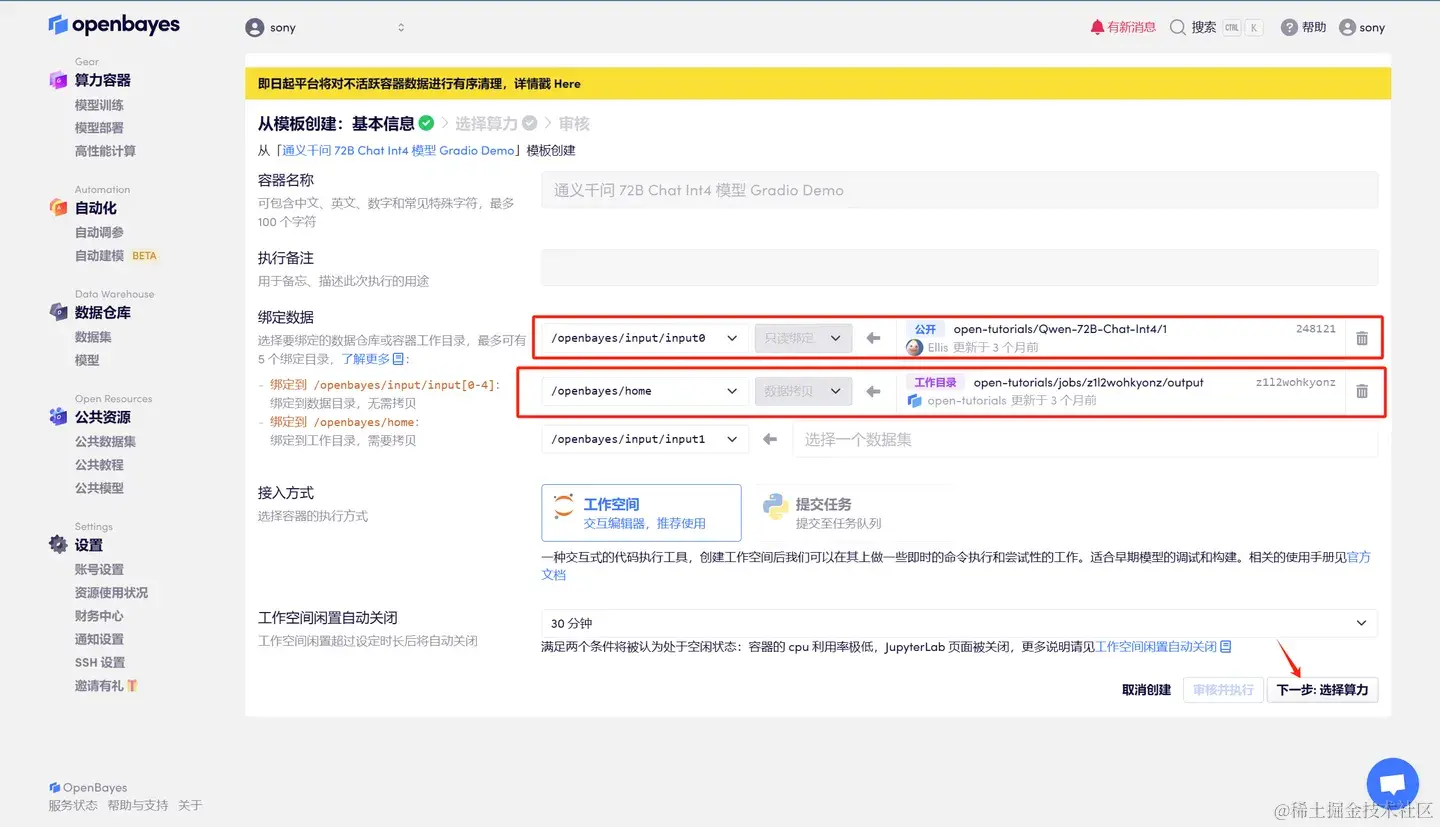The image size is (1440, 827).
Task: Click the left arrow icon beside input0 binding
Action: [x=873, y=338]
